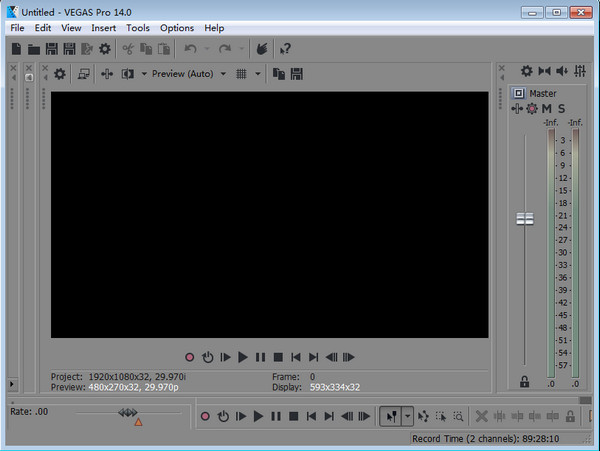Expand the overlays grid dropdown arrow
Image resolution: width=600 pixels, height=451 pixels.
tap(257, 73)
